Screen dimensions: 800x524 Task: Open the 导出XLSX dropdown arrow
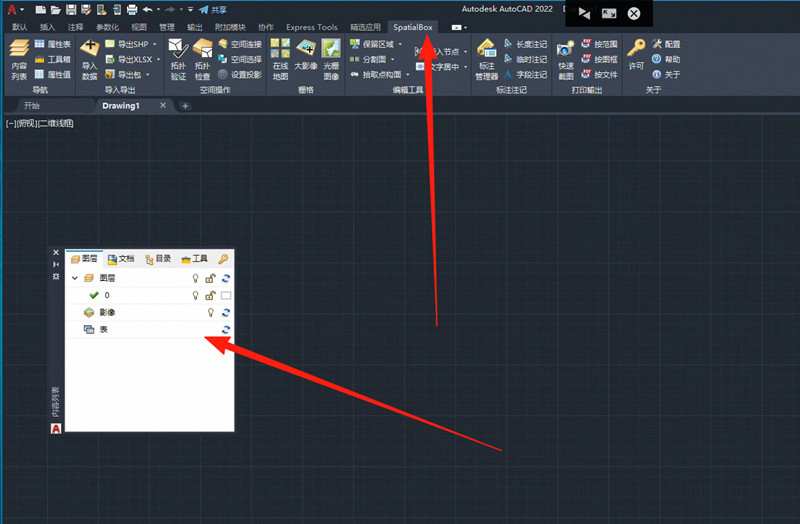159,60
